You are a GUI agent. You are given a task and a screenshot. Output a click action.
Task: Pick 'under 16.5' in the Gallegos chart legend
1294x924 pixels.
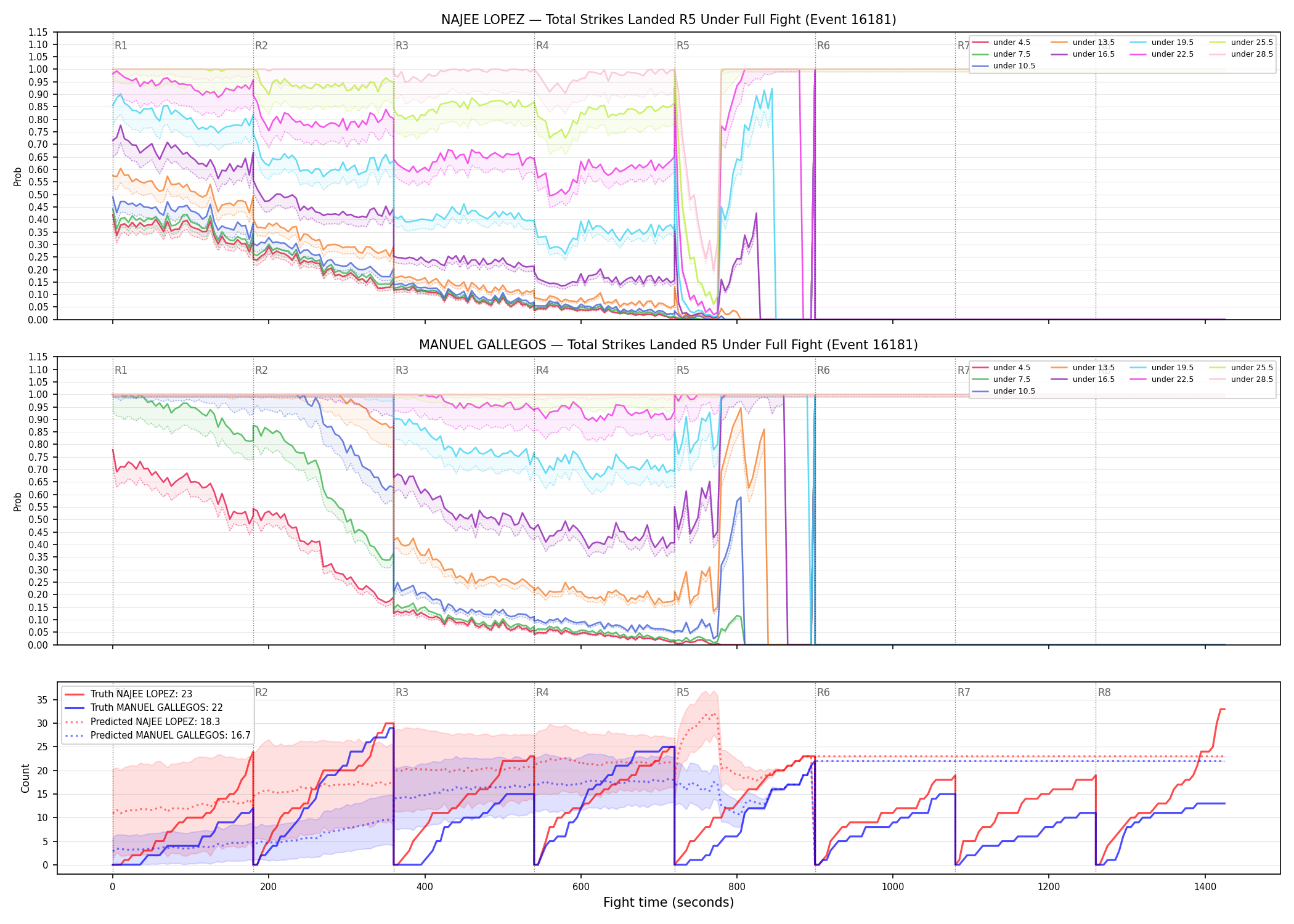(x=1083, y=379)
